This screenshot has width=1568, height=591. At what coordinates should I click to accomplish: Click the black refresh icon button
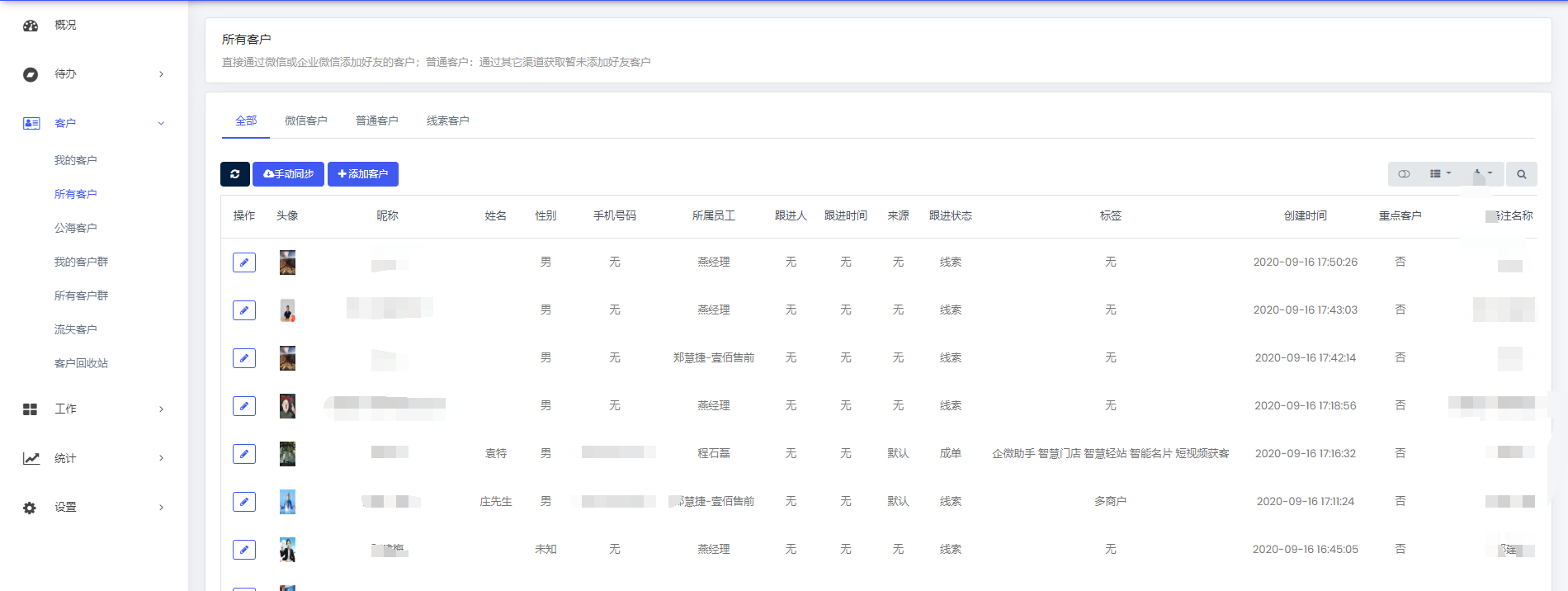coord(235,174)
